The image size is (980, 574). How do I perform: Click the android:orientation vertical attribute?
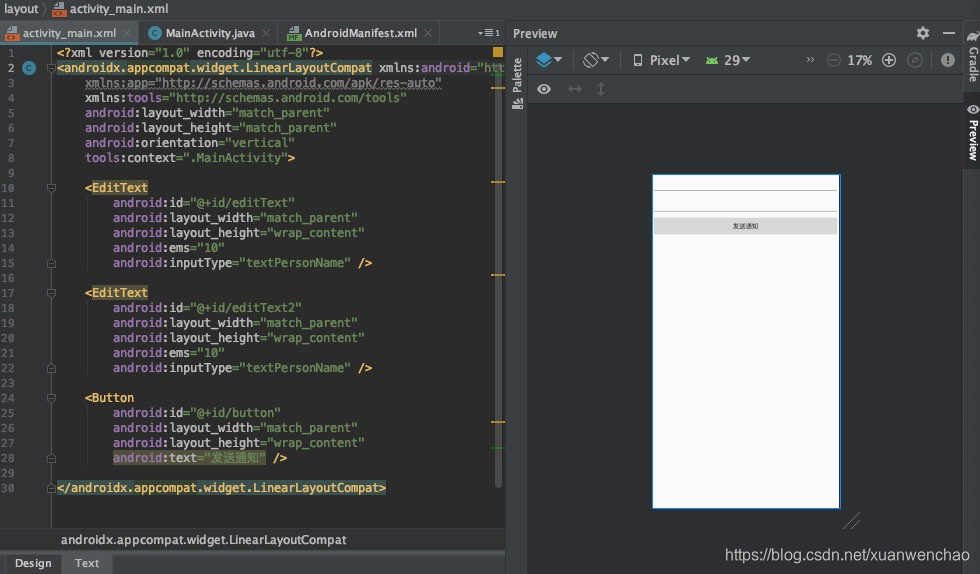click(x=190, y=143)
